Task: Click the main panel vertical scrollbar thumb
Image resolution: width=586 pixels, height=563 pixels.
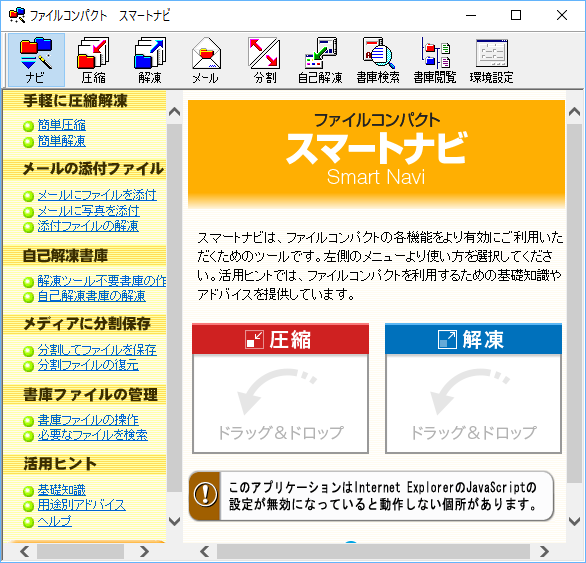Action: [x=574, y=303]
